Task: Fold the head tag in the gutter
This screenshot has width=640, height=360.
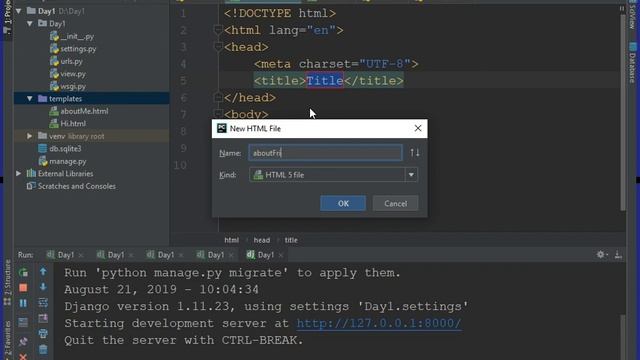Action: pos(218,47)
